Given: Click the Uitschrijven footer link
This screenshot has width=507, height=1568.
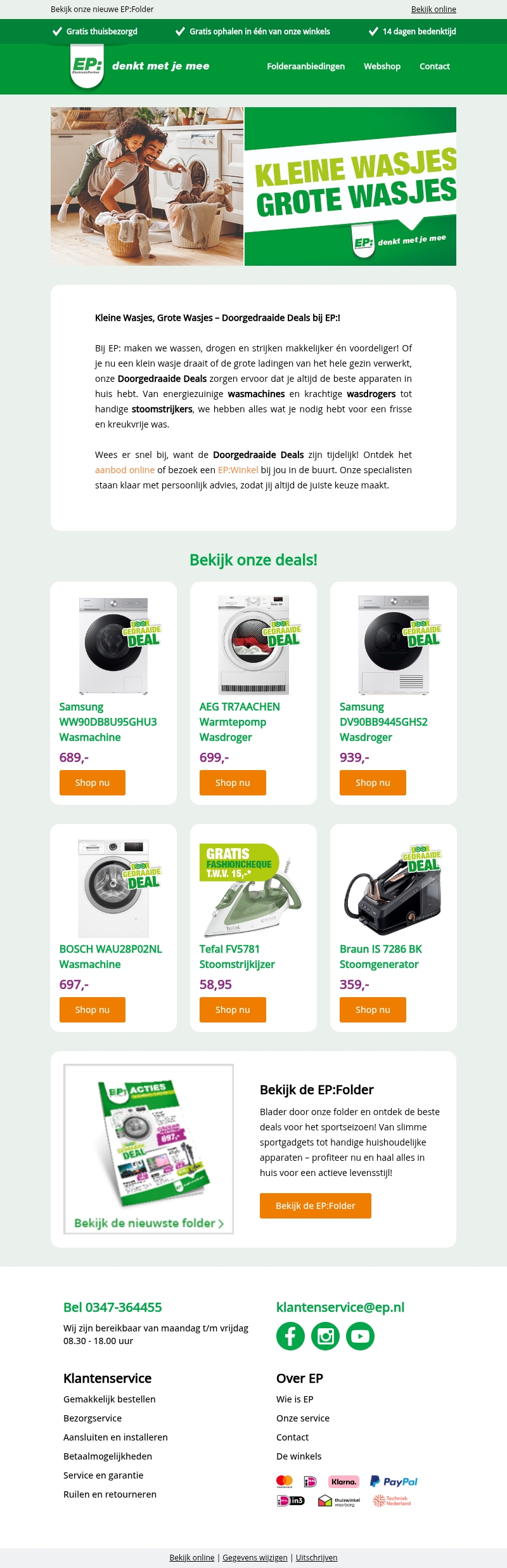Looking at the screenshot, I should [316, 1557].
